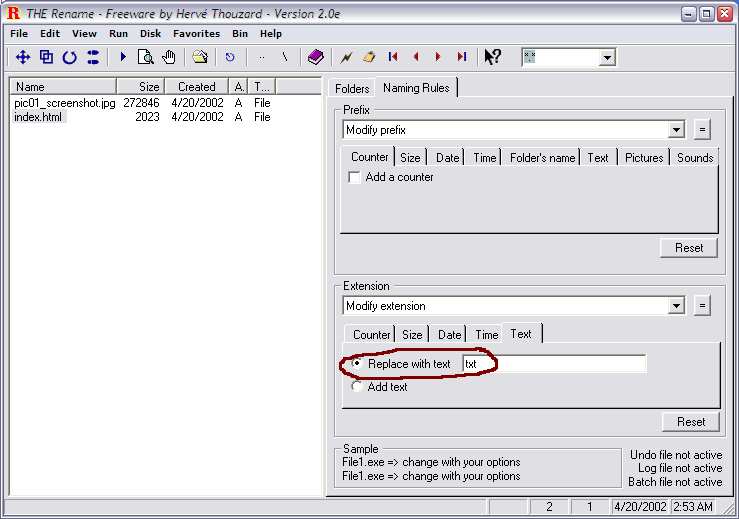Screen dimensions: 739x519
Task: Open the View menu
Action: [84, 33]
